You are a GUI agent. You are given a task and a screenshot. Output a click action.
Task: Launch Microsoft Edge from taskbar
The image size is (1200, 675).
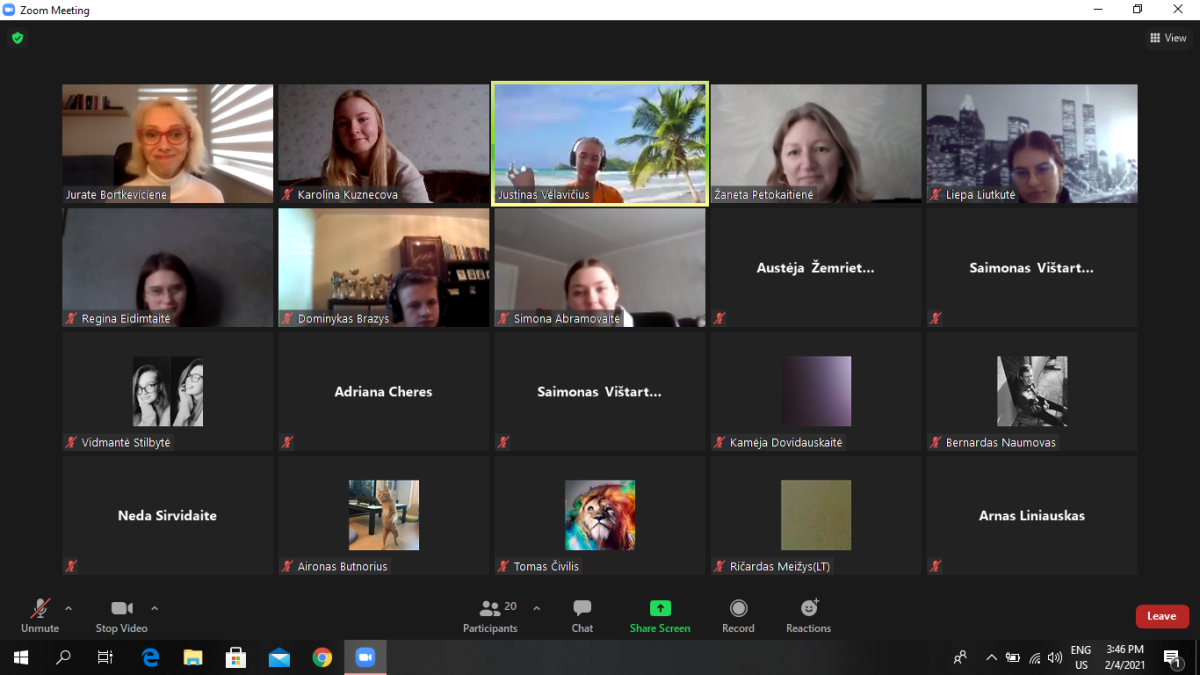point(150,657)
